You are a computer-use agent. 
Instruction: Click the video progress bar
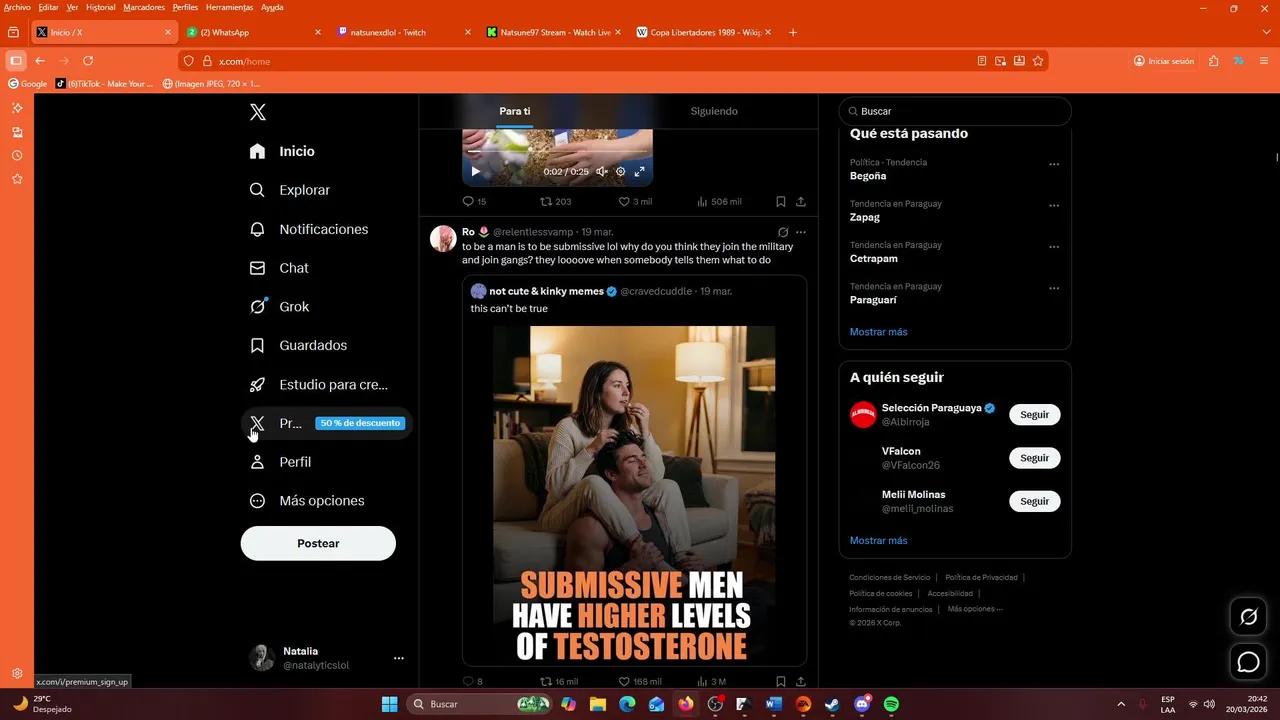tap(557, 153)
